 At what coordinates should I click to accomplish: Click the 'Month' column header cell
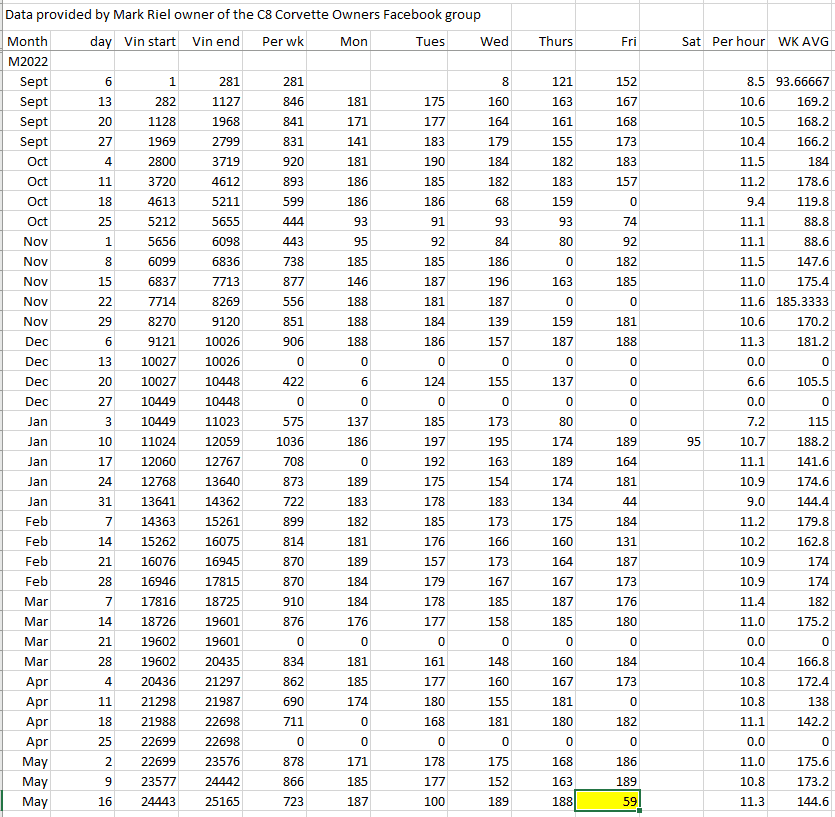pos(28,41)
